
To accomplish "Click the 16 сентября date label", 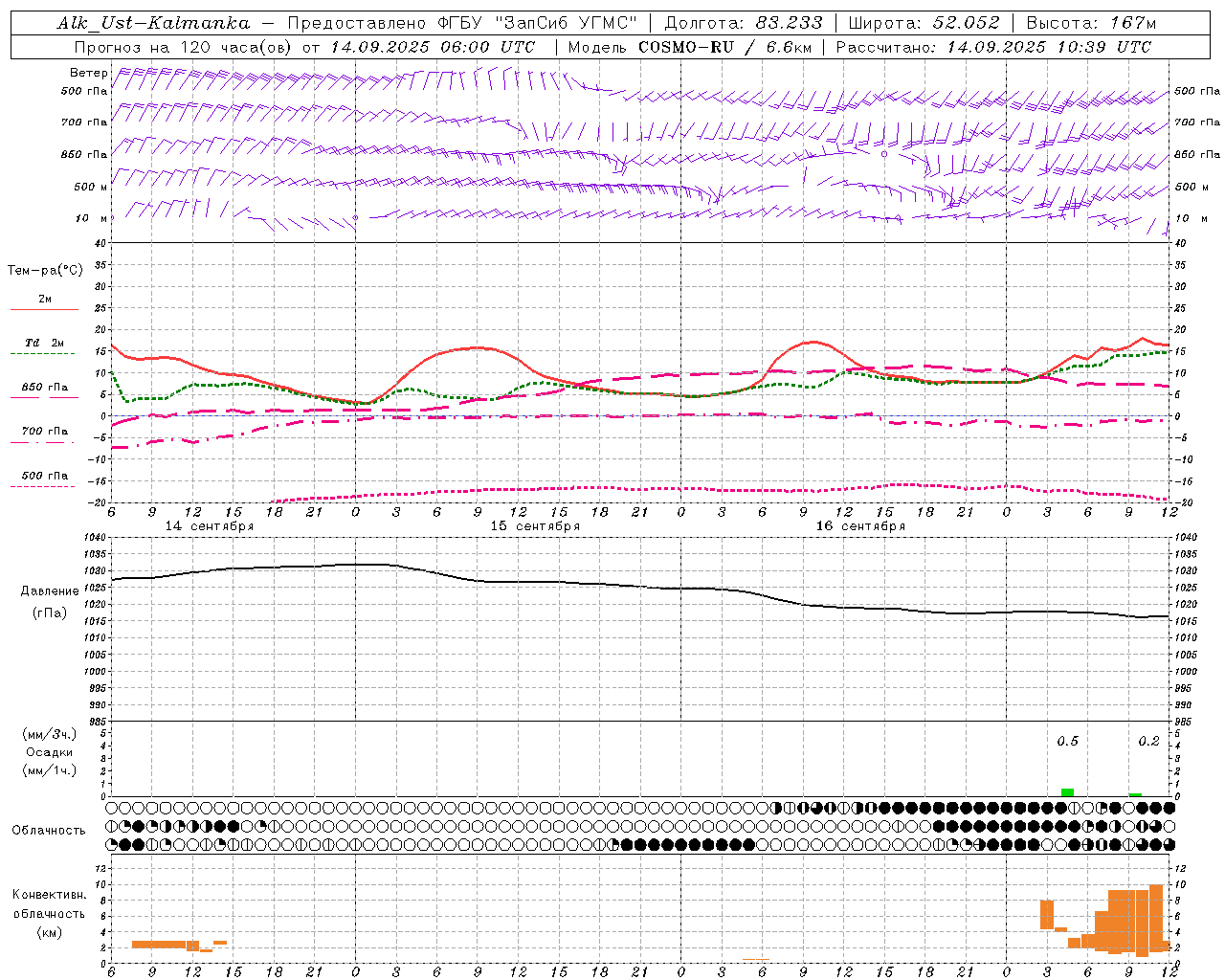I will pyautogui.click(x=860, y=526).
